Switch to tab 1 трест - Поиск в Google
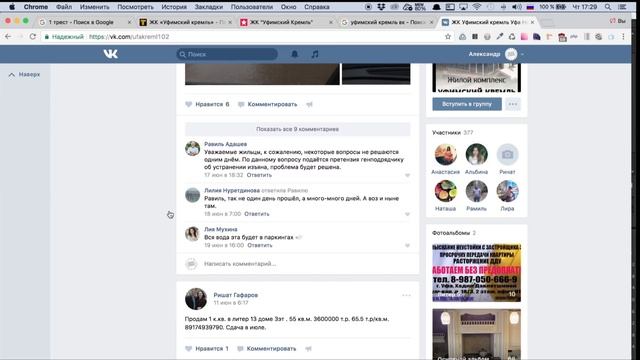The height and width of the screenshot is (360, 640). pyautogui.click(x=84, y=22)
